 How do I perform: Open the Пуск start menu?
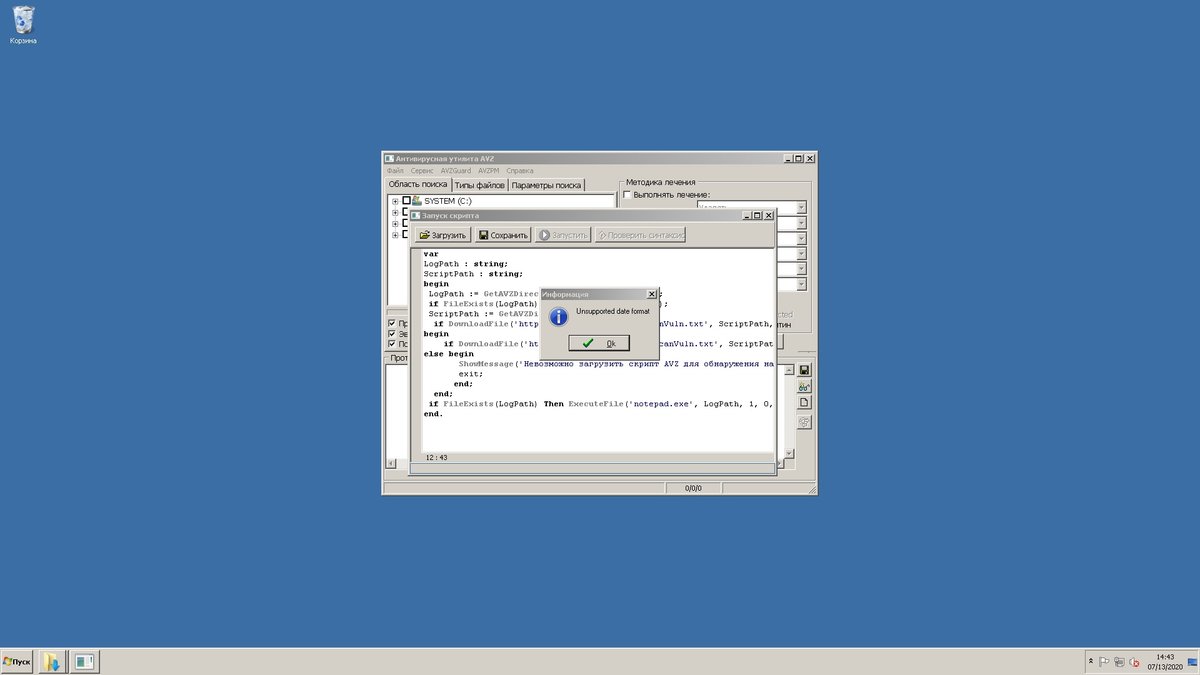[17, 662]
